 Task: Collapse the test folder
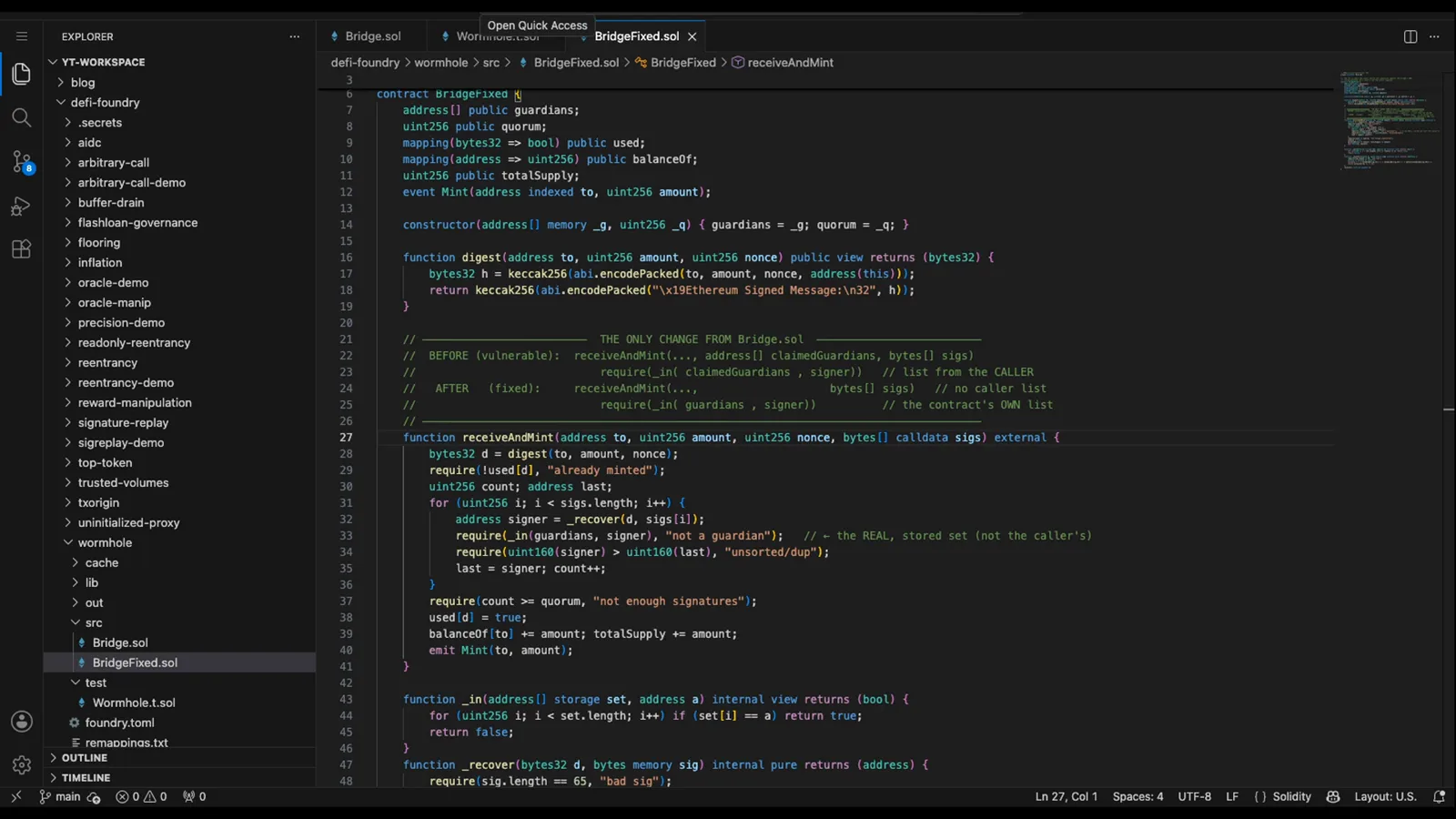point(96,682)
